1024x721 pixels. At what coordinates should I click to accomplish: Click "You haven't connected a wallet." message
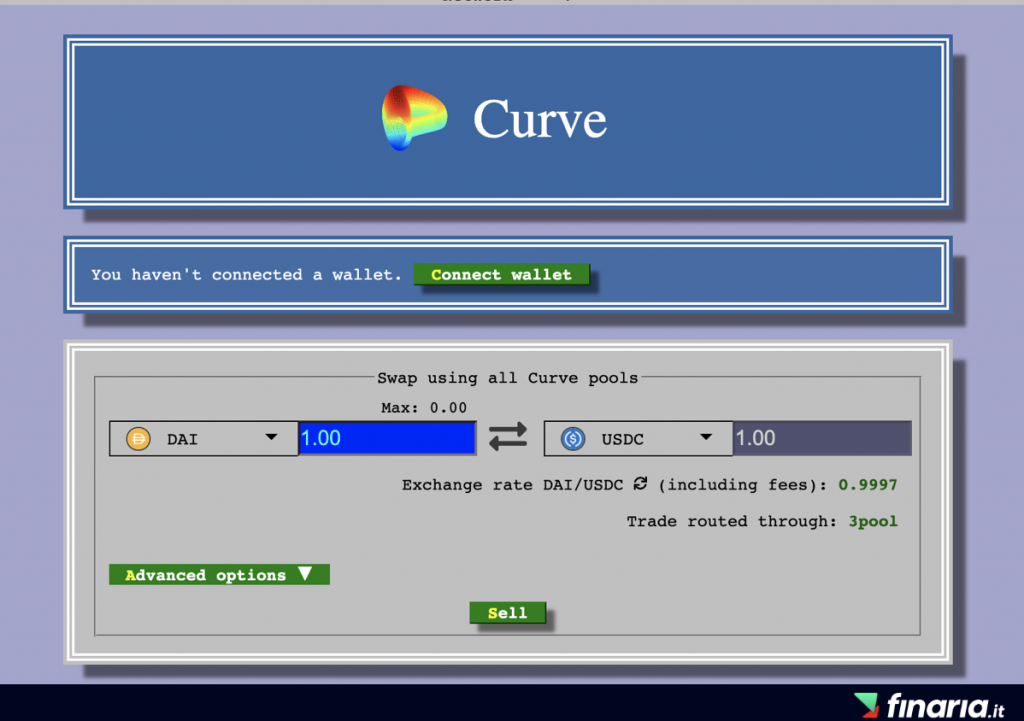(246, 275)
